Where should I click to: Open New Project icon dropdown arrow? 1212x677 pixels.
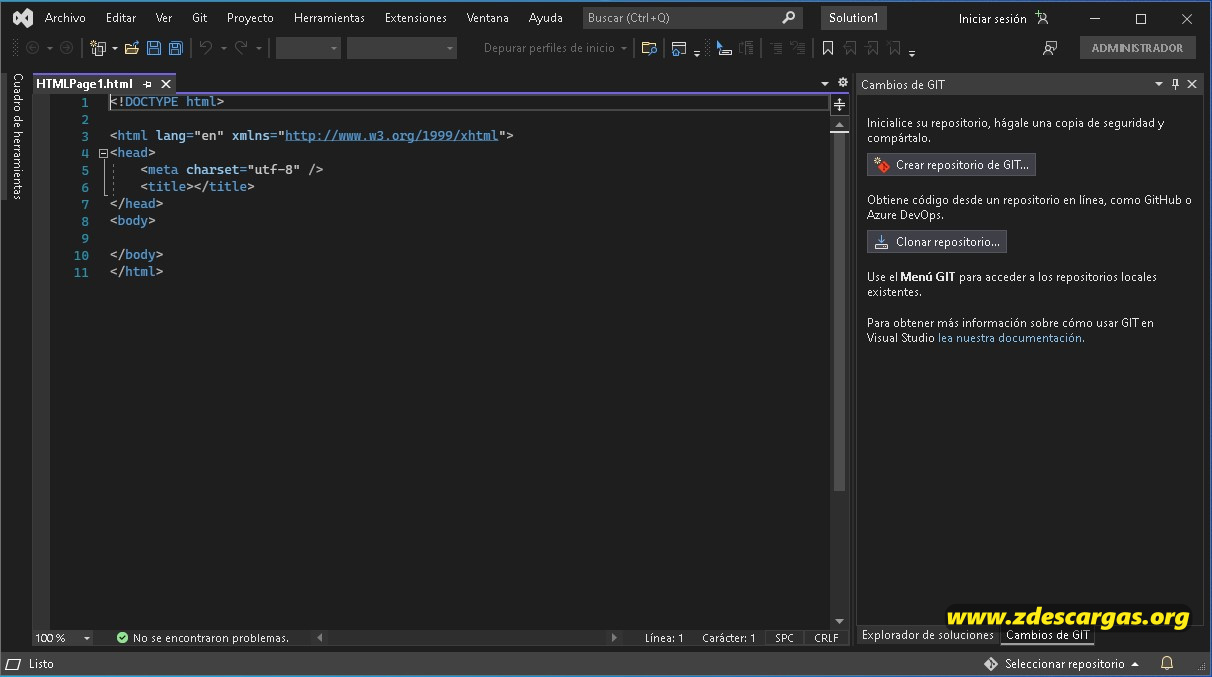(115, 48)
